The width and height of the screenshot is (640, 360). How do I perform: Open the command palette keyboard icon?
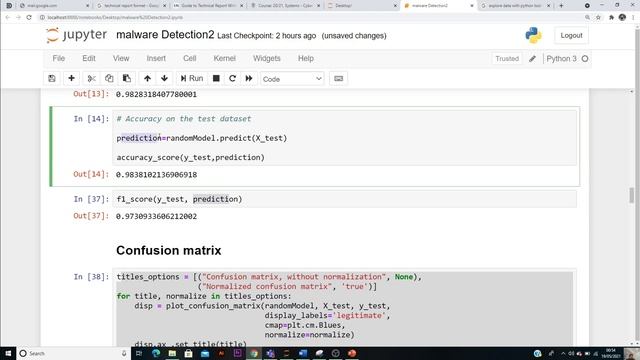pos(338,78)
